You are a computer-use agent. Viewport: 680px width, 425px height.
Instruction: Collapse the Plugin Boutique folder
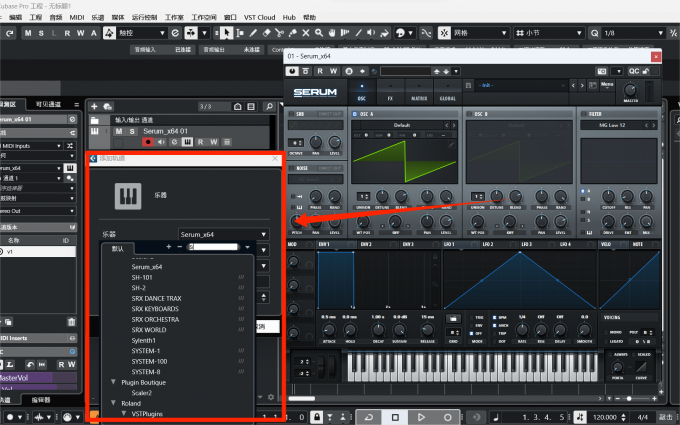[113, 382]
